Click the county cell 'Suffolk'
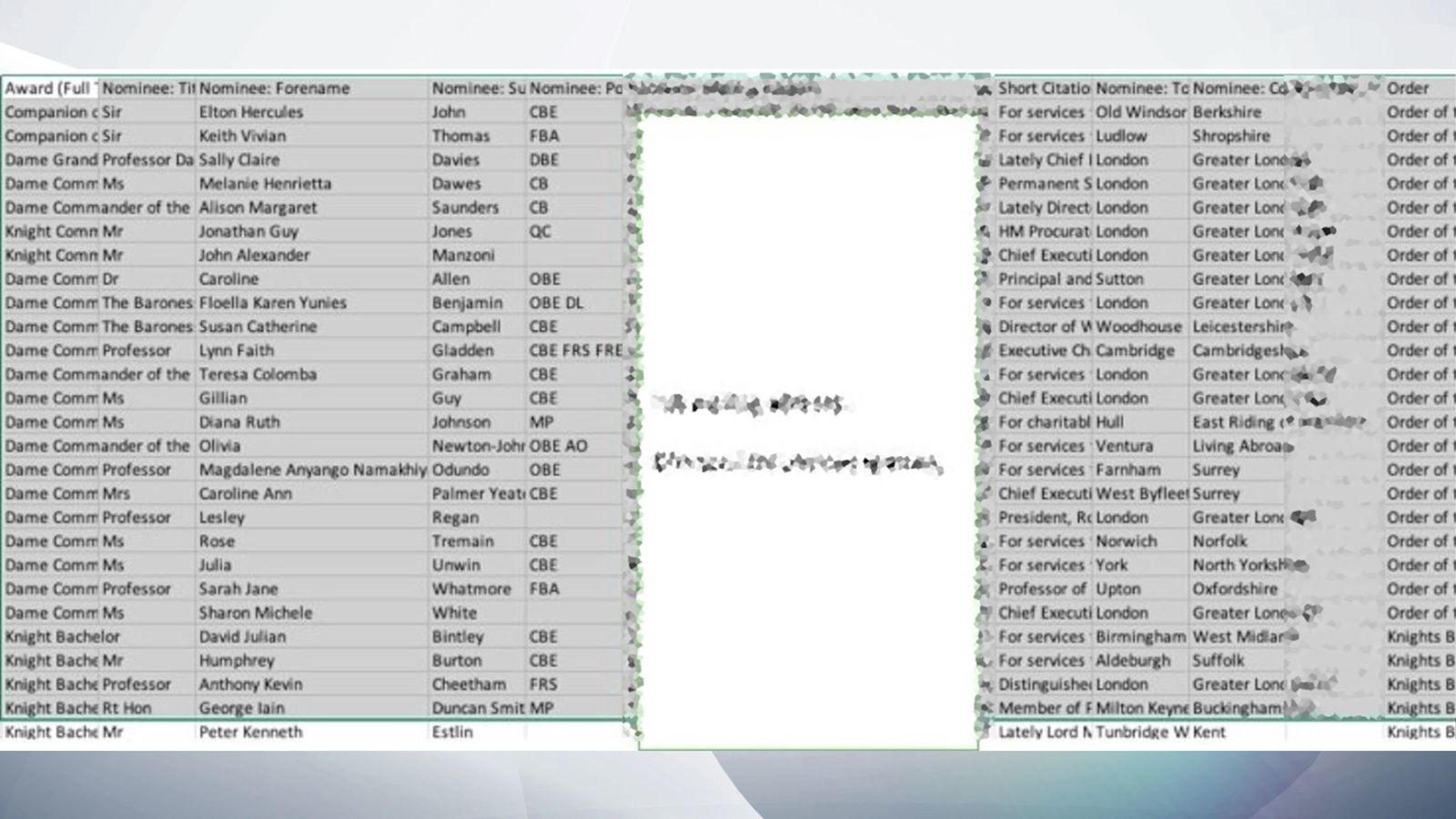 pyautogui.click(x=1238, y=660)
